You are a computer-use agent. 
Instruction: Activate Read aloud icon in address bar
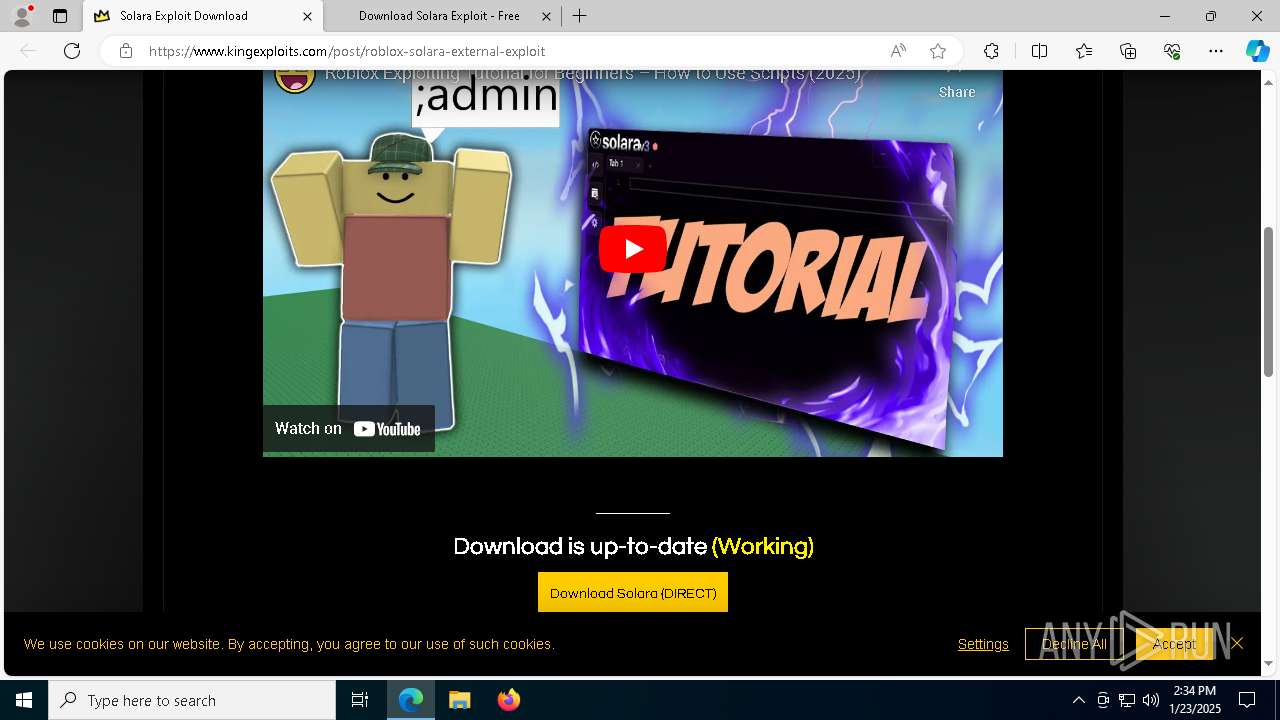tap(898, 51)
